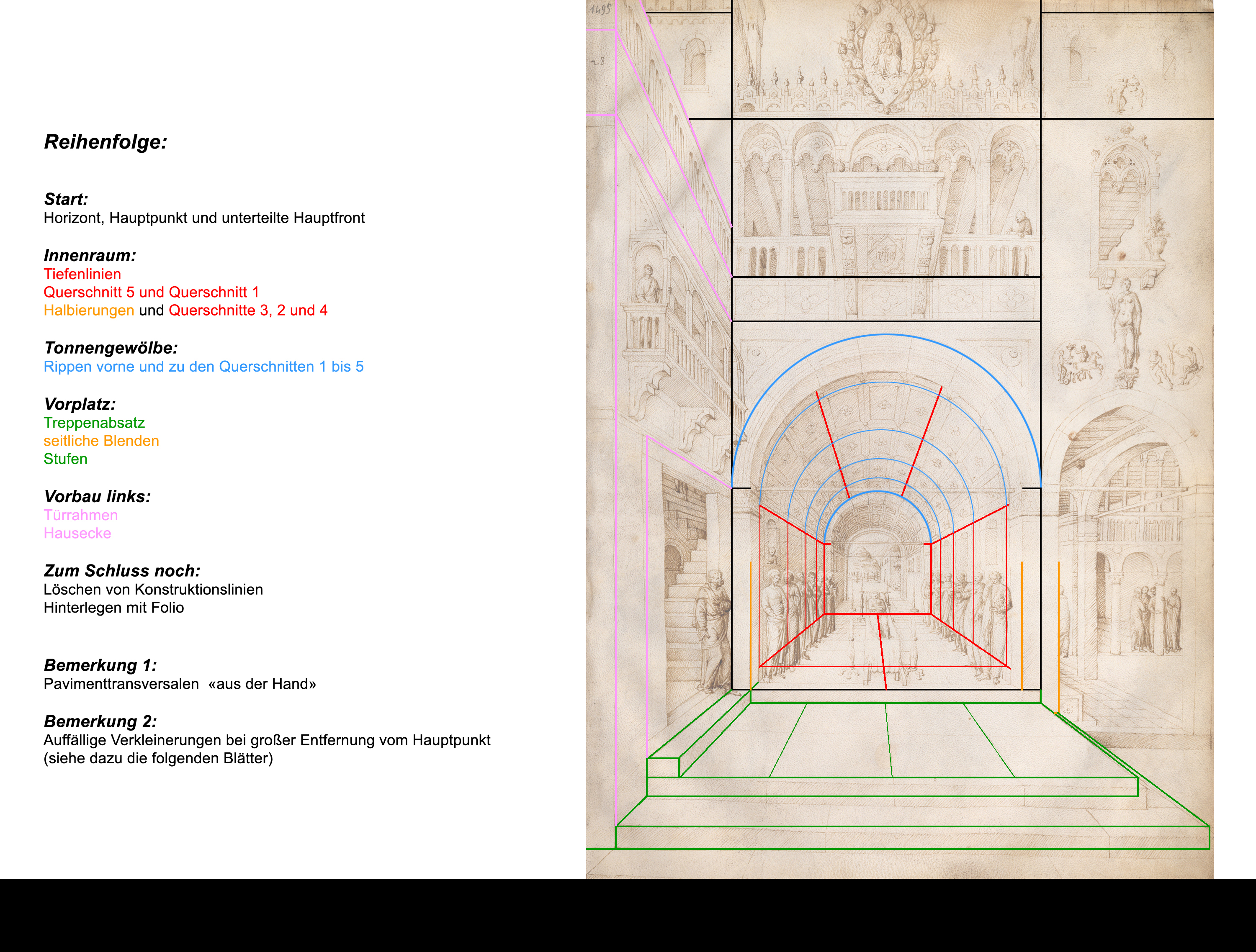Screen dimensions: 1256x952
Task: Click the 'Zum Schluss noch:' heading
Action: (x=122, y=571)
